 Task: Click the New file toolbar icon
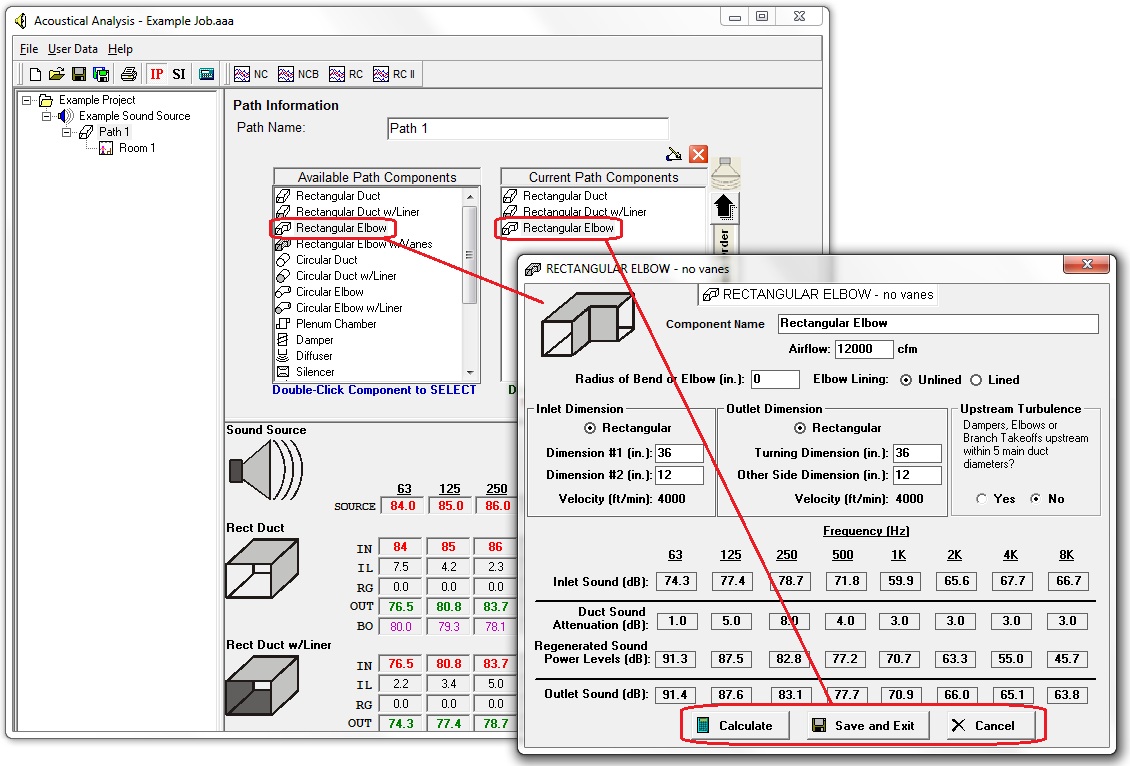[36, 74]
